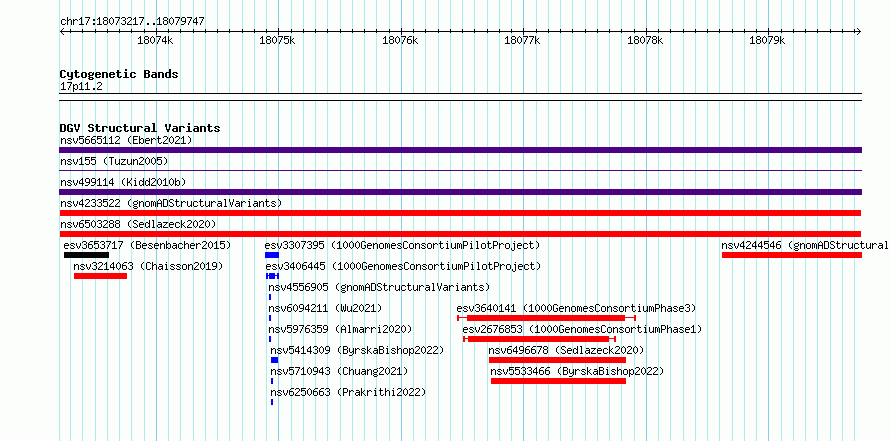
Task: Click the 18079k ruler tick label
Action: tap(767, 40)
